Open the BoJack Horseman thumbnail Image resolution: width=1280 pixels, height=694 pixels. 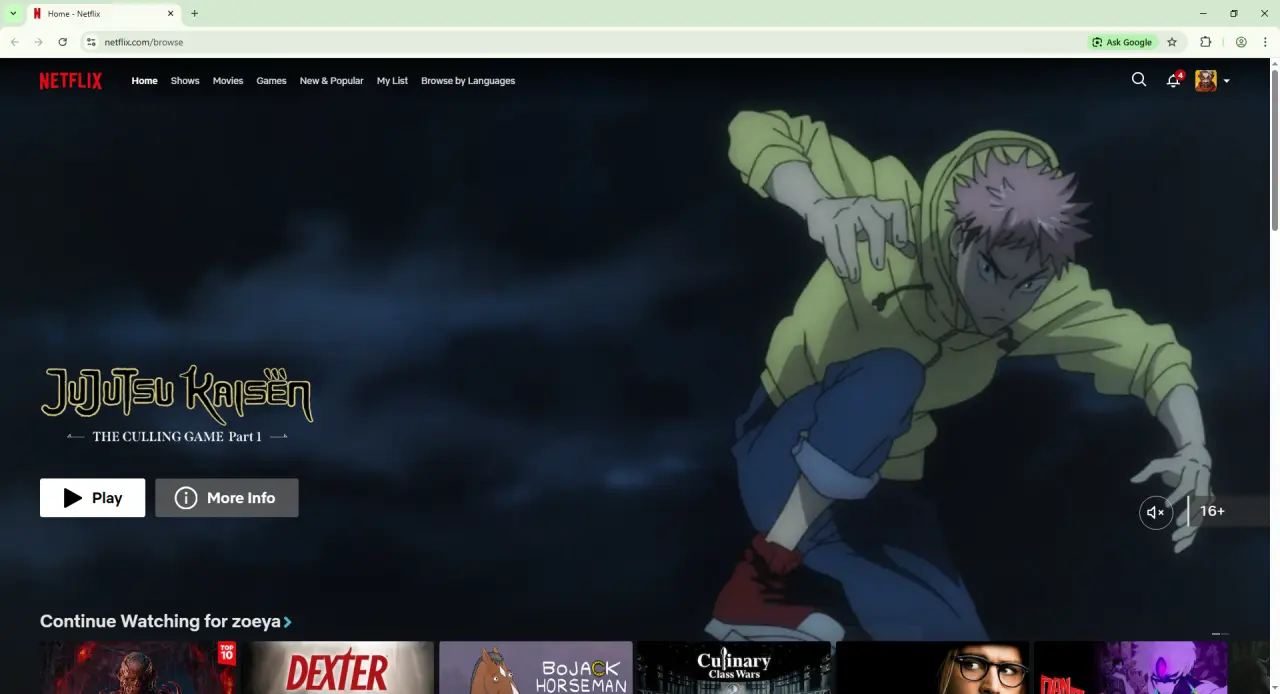point(536,667)
